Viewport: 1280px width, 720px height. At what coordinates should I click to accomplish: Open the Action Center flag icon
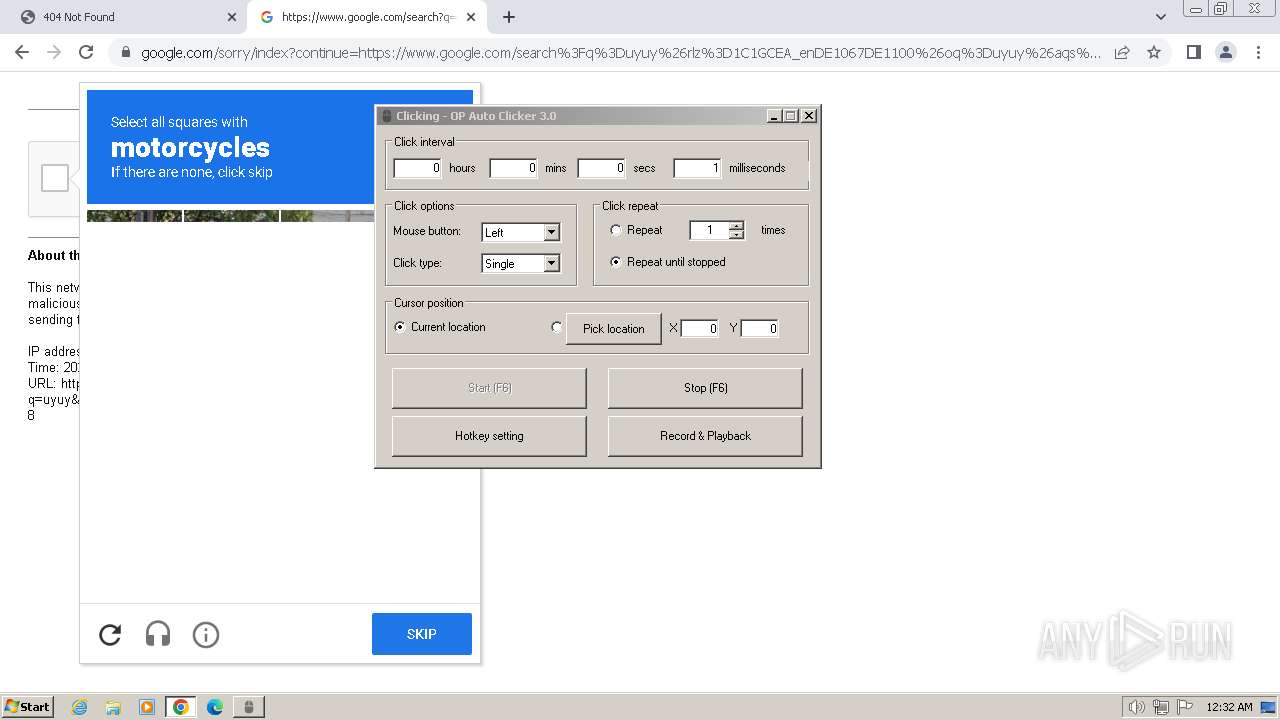pyautogui.click(x=1184, y=707)
